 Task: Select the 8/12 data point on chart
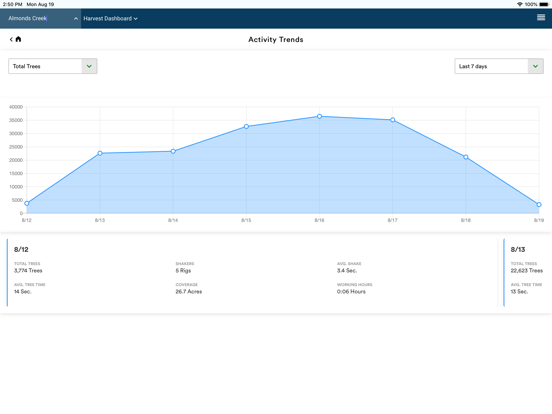tap(27, 203)
